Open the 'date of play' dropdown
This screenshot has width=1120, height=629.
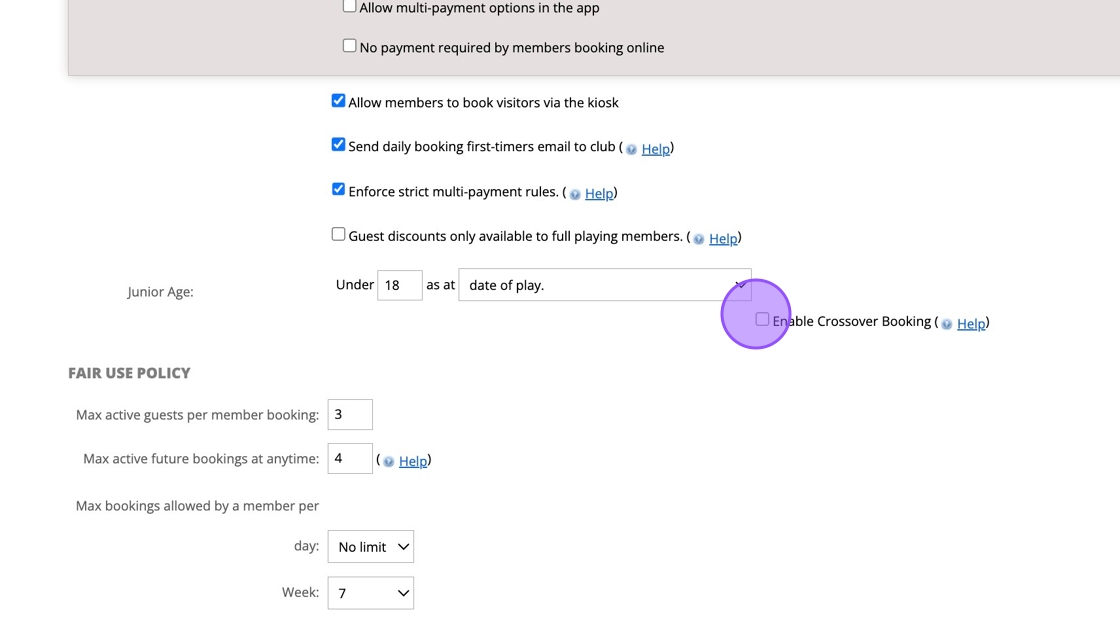click(x=604, y=285)
